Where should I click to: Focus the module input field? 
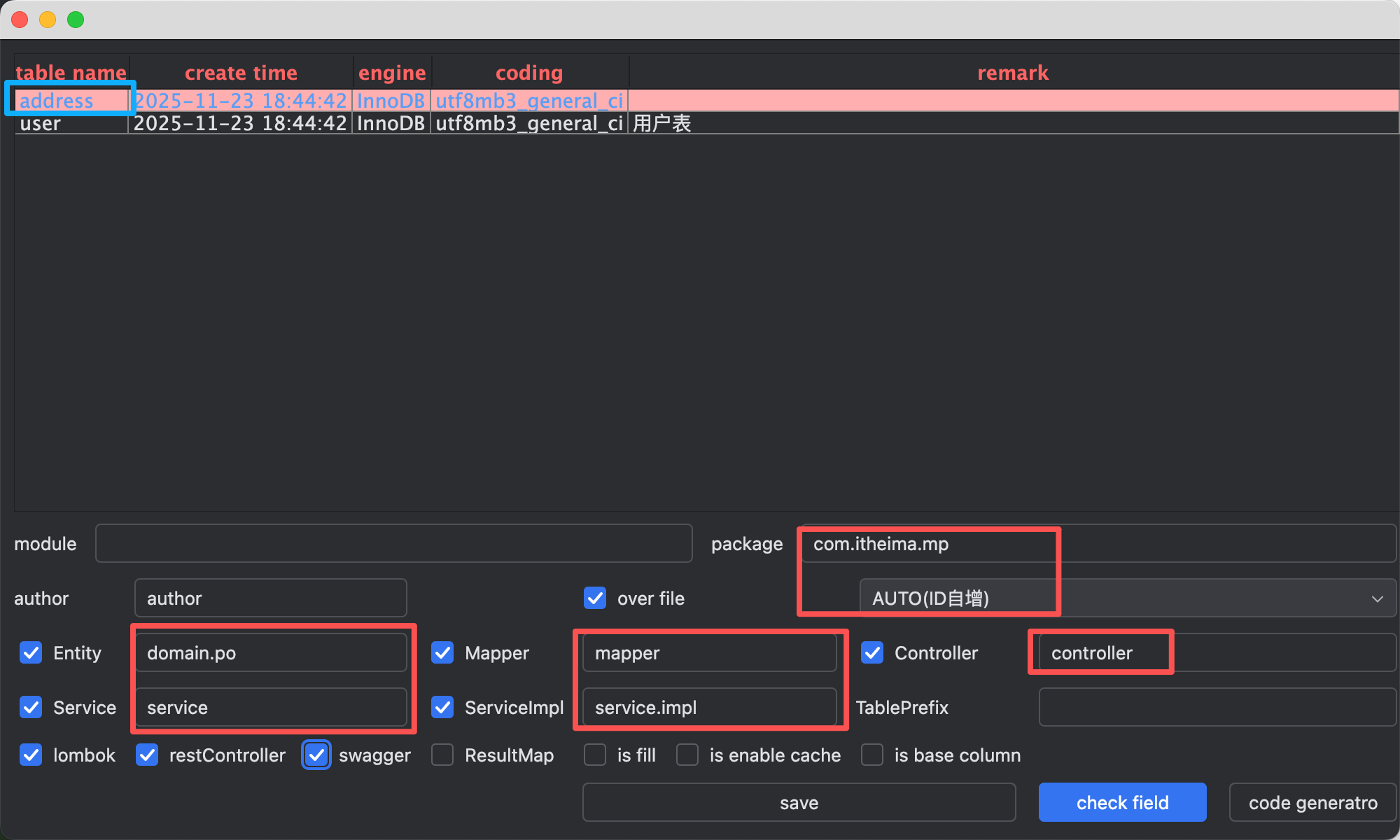click(393, 543)
